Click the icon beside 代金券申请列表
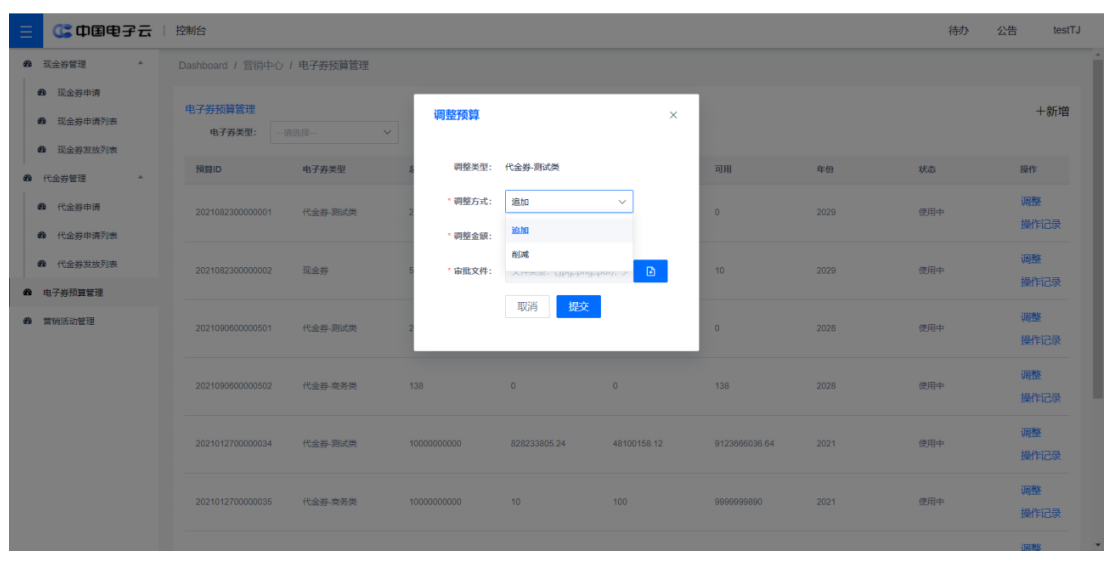This screenshot has width=1110, height=565. pos(42,236)
